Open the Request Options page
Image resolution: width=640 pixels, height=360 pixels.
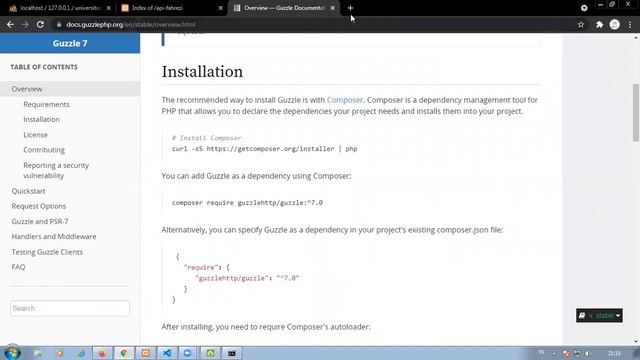point(39,206)
